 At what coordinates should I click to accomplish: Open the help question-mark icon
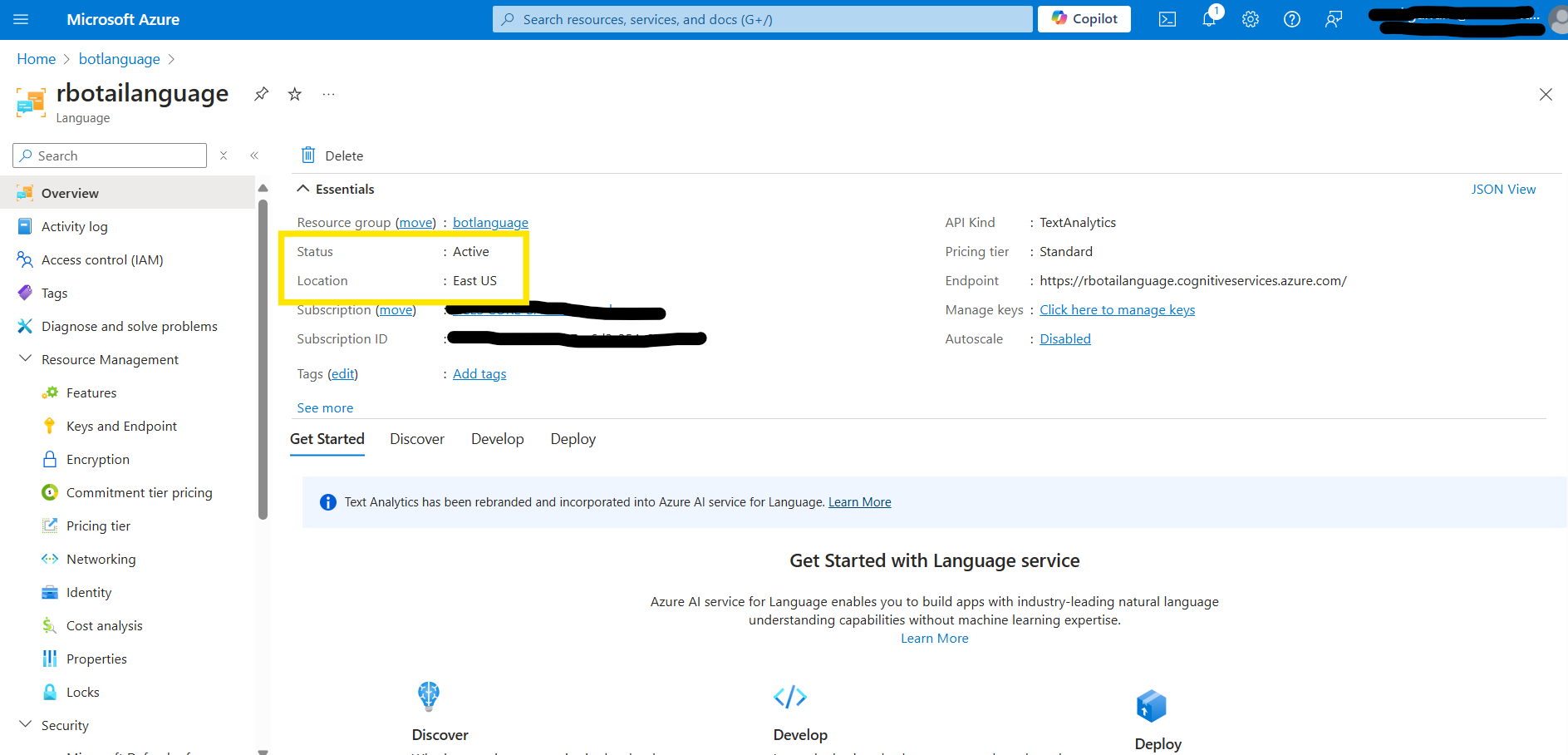1291,19
